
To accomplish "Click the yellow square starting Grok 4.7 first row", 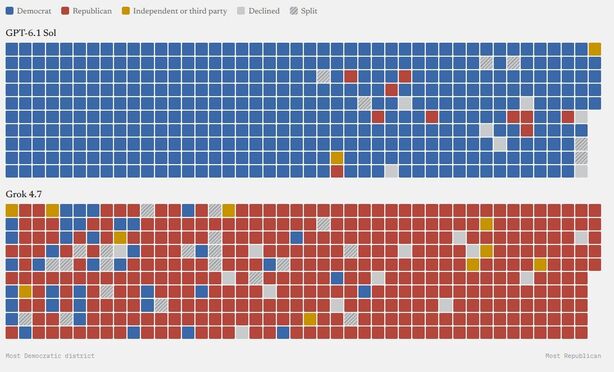I will click(x=12, y=211).
